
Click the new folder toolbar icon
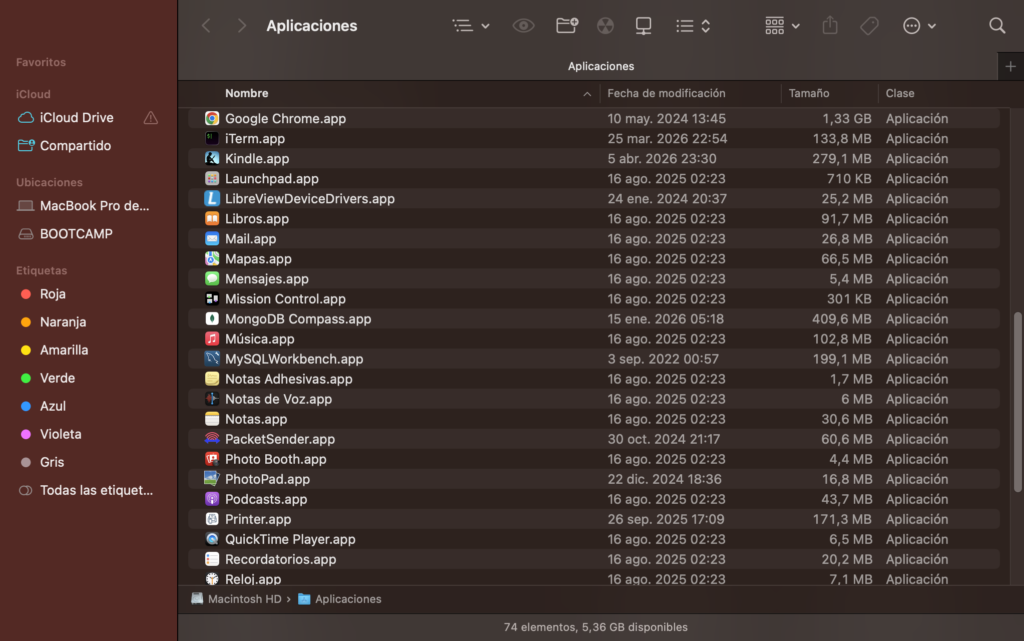pyautogui.click(x=567, y=26)
